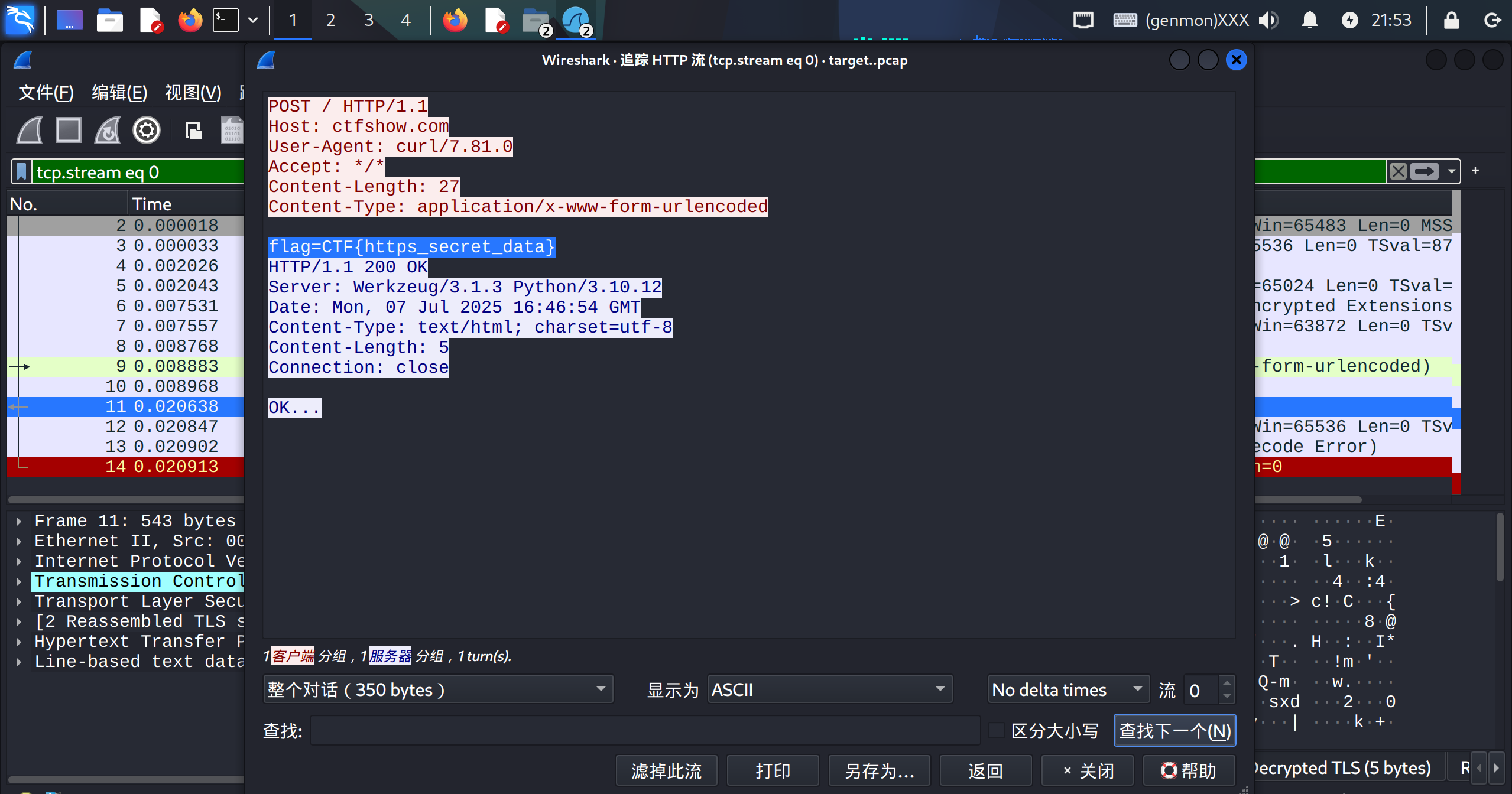This screenshot has height=794, width=1512.
Task: Click the 滤掉此流 button
Action: 666,771
